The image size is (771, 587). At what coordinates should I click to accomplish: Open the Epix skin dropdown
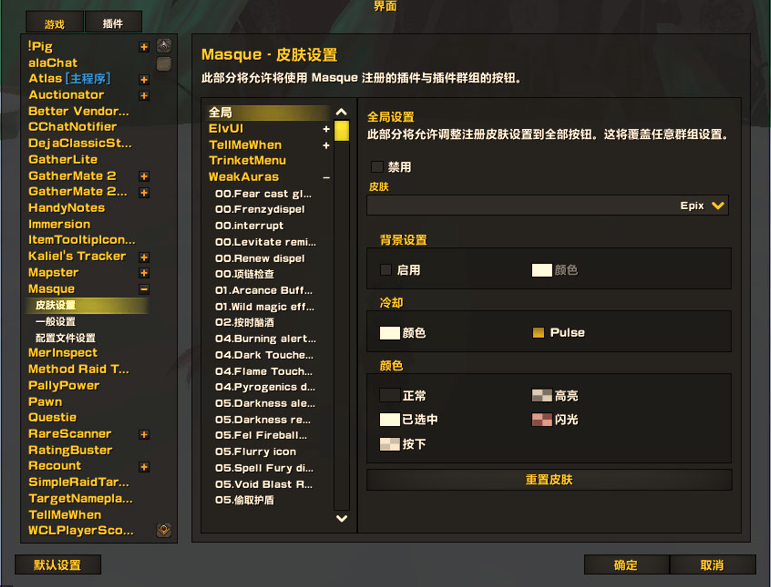pos(547,205)
